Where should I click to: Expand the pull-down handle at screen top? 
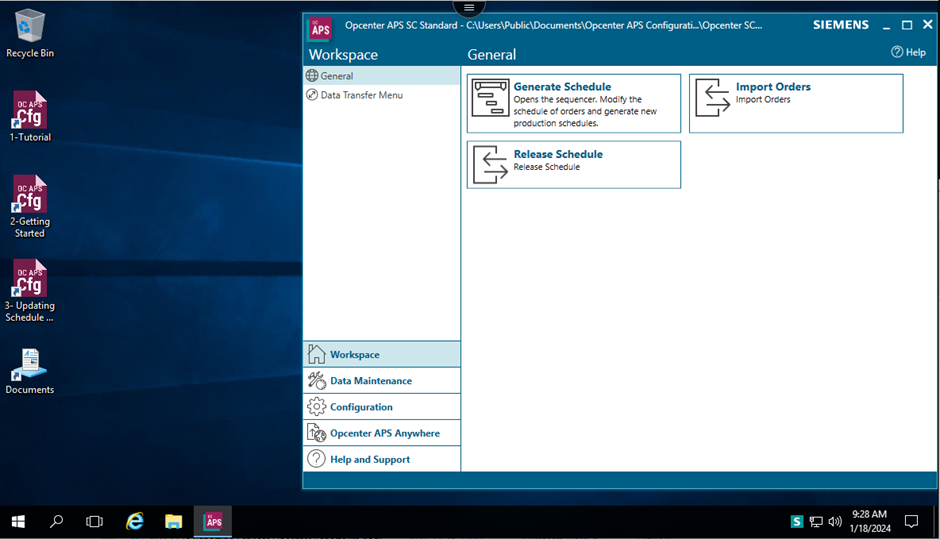[x=469, y=7]
